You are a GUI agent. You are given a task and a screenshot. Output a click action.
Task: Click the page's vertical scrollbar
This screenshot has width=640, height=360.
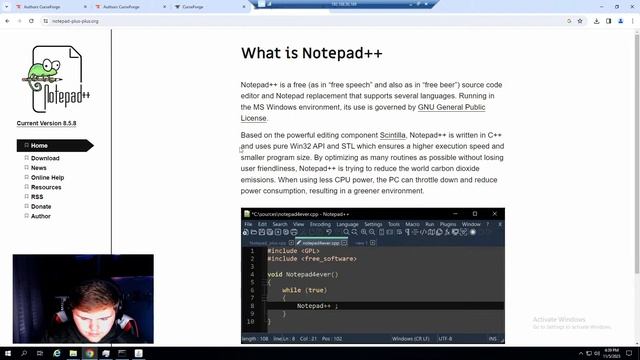(636, 154)
